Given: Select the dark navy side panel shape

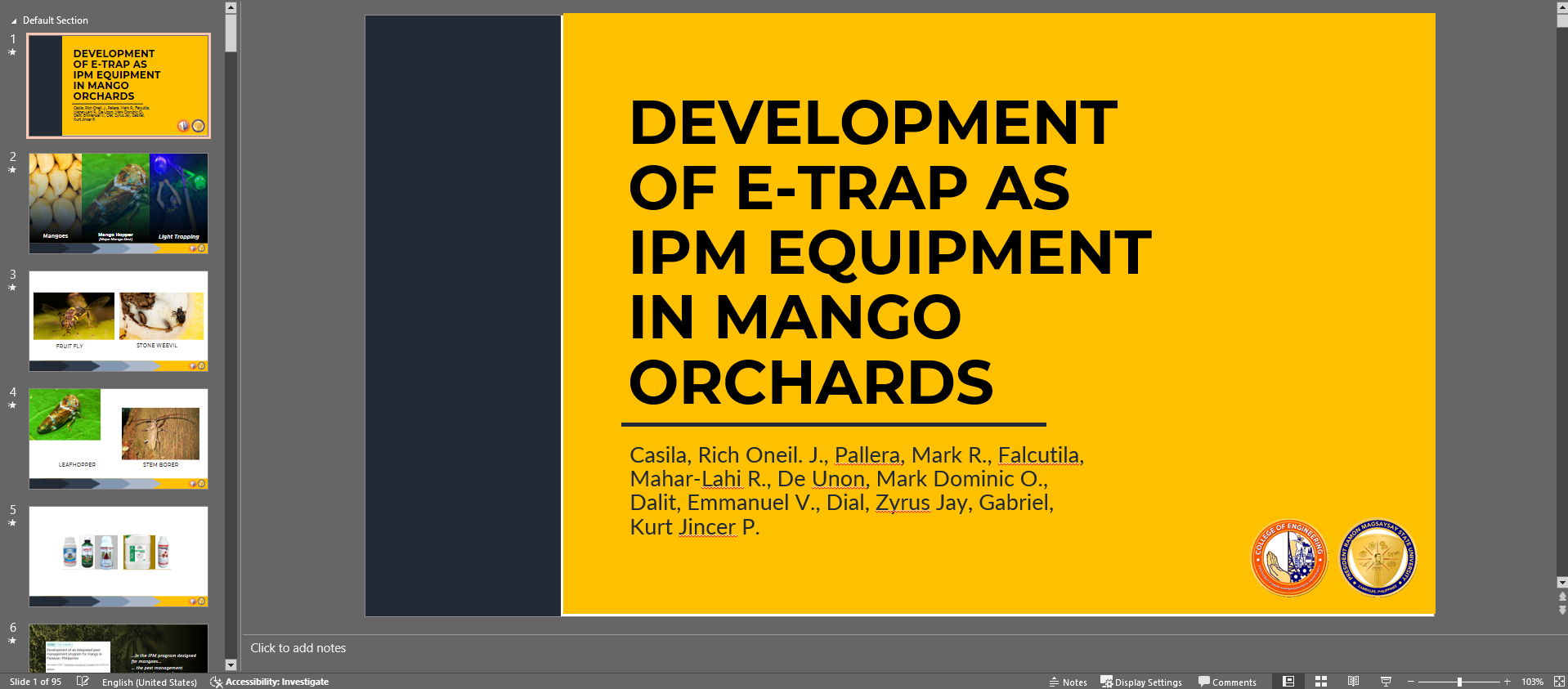Looking at the screenshot, I should tap(463, 315).
